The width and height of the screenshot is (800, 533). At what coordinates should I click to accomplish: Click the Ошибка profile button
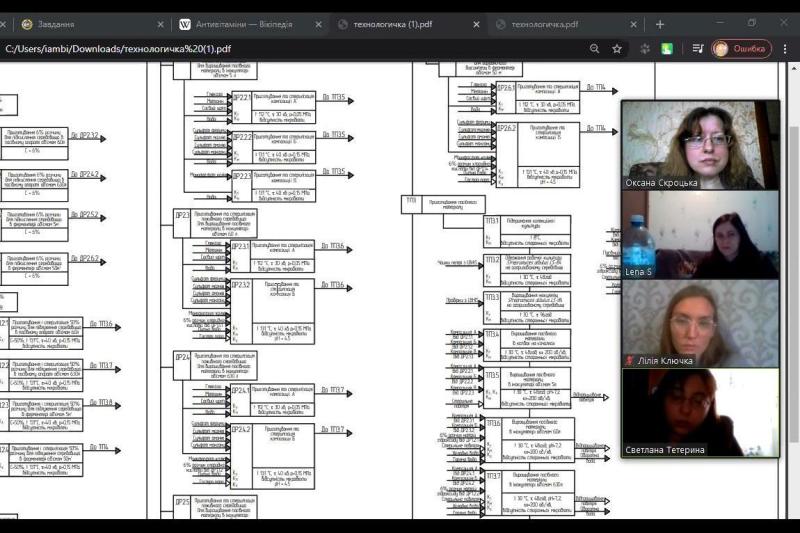(x=741, y=49)
